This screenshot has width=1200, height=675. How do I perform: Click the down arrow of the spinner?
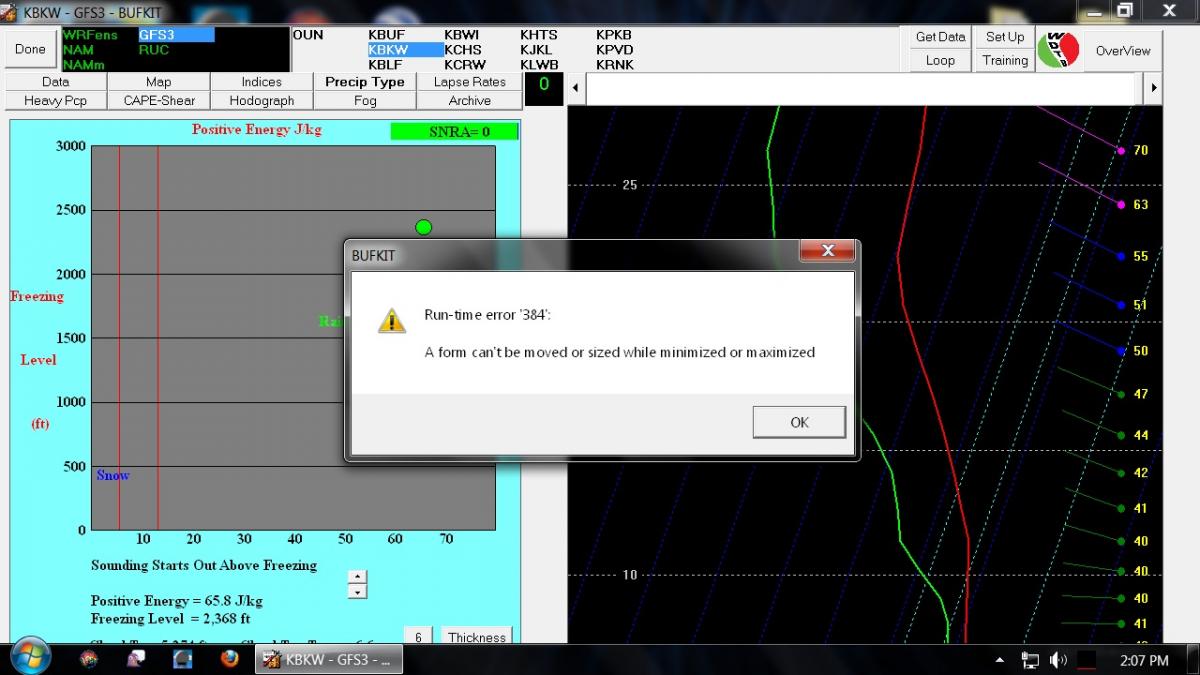[x=357, y=592]
